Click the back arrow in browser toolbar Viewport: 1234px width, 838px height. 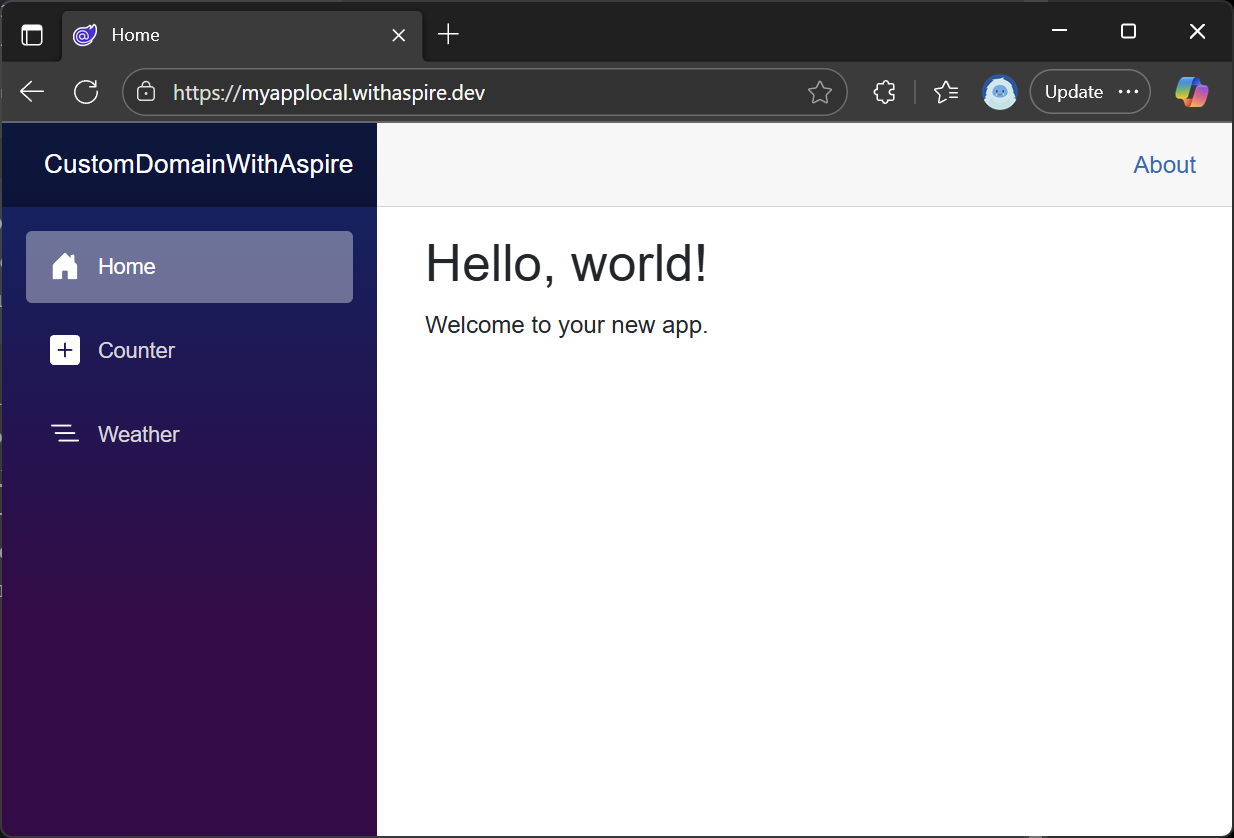32,92
